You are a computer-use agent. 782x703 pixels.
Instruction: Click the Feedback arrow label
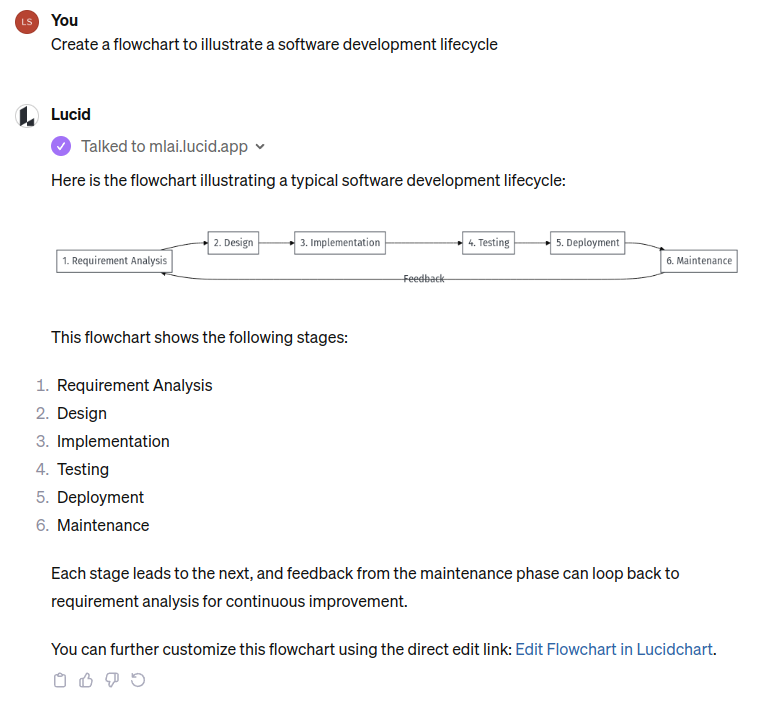tap(424, 279)
